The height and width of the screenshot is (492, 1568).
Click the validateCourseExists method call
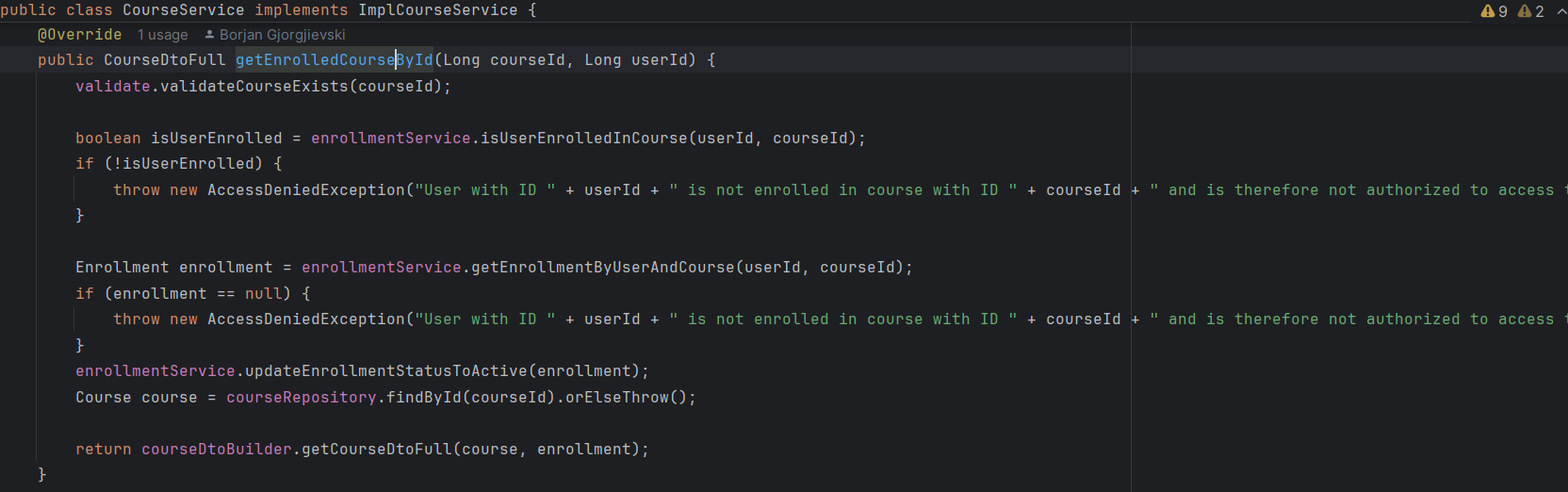253,87
